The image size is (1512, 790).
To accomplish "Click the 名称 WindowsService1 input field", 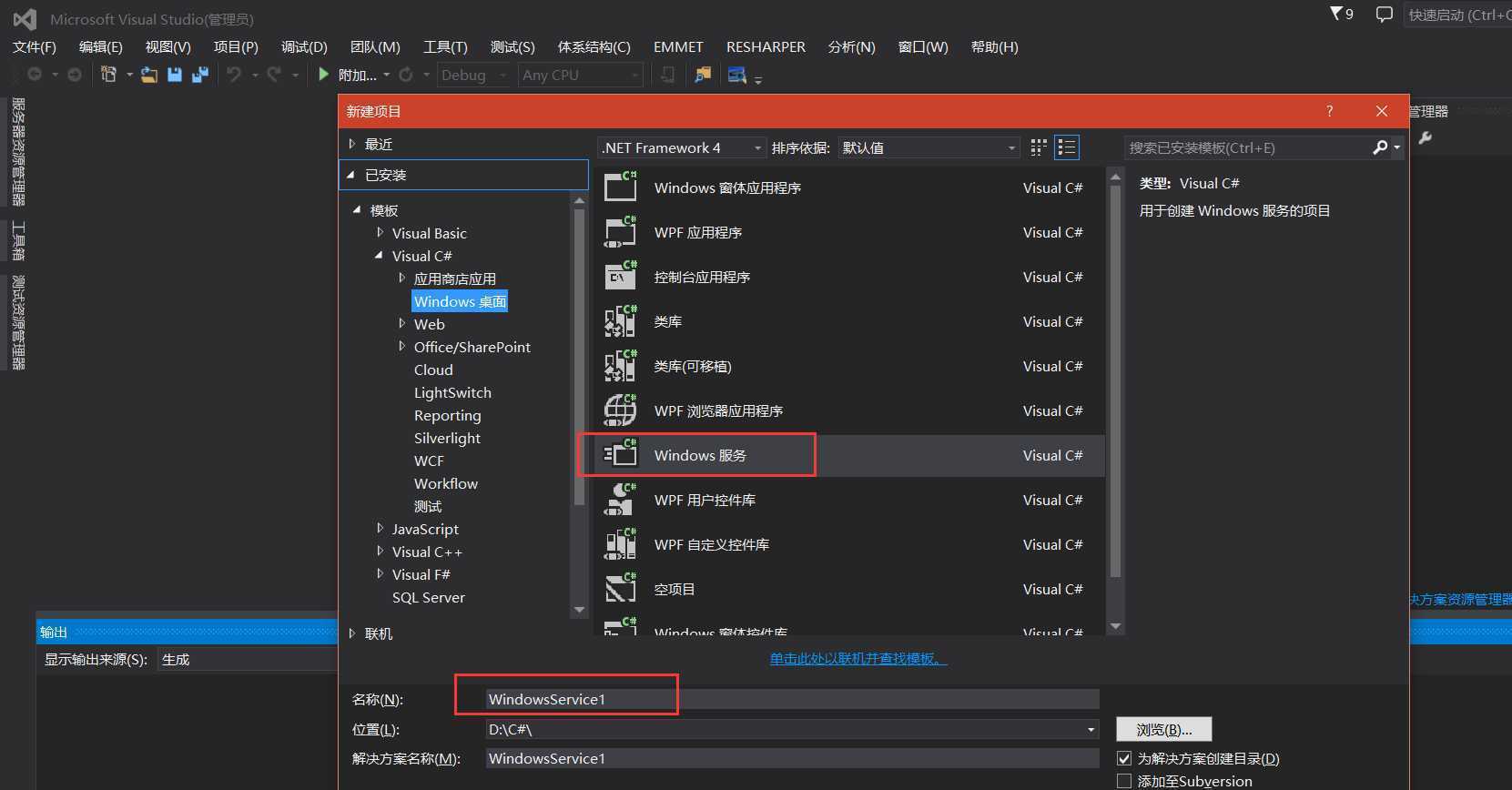I will point(792,699).
